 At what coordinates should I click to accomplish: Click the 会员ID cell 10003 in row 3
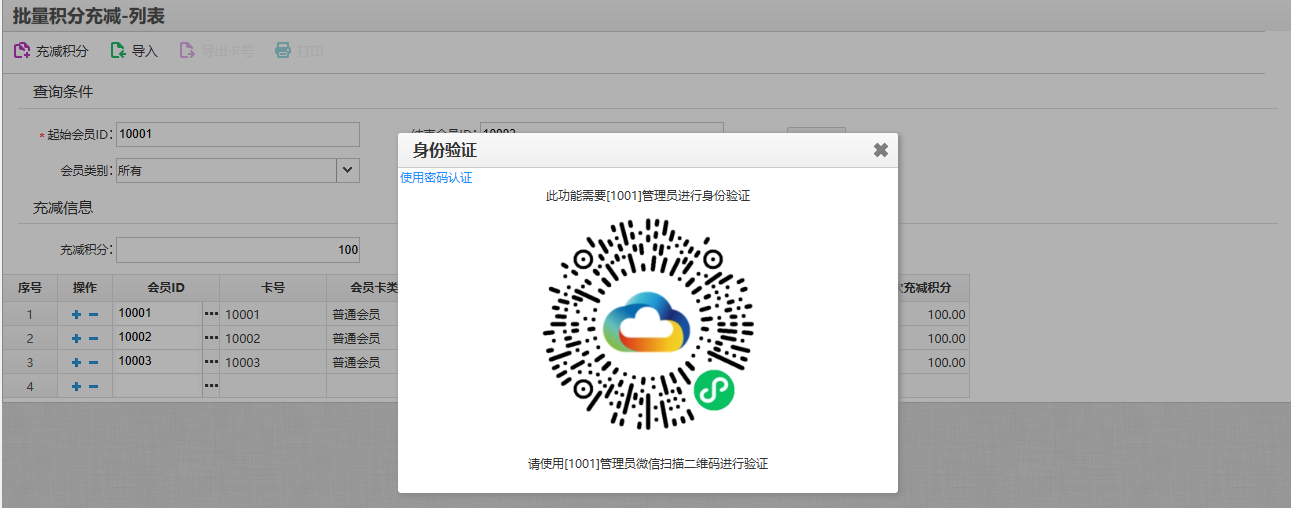coord(158,361)
